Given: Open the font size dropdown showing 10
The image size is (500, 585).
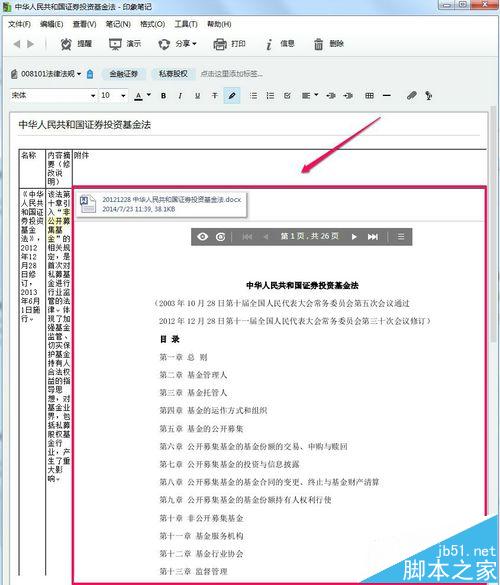Looking at the screenshot, I should click(x=113, y=96).
